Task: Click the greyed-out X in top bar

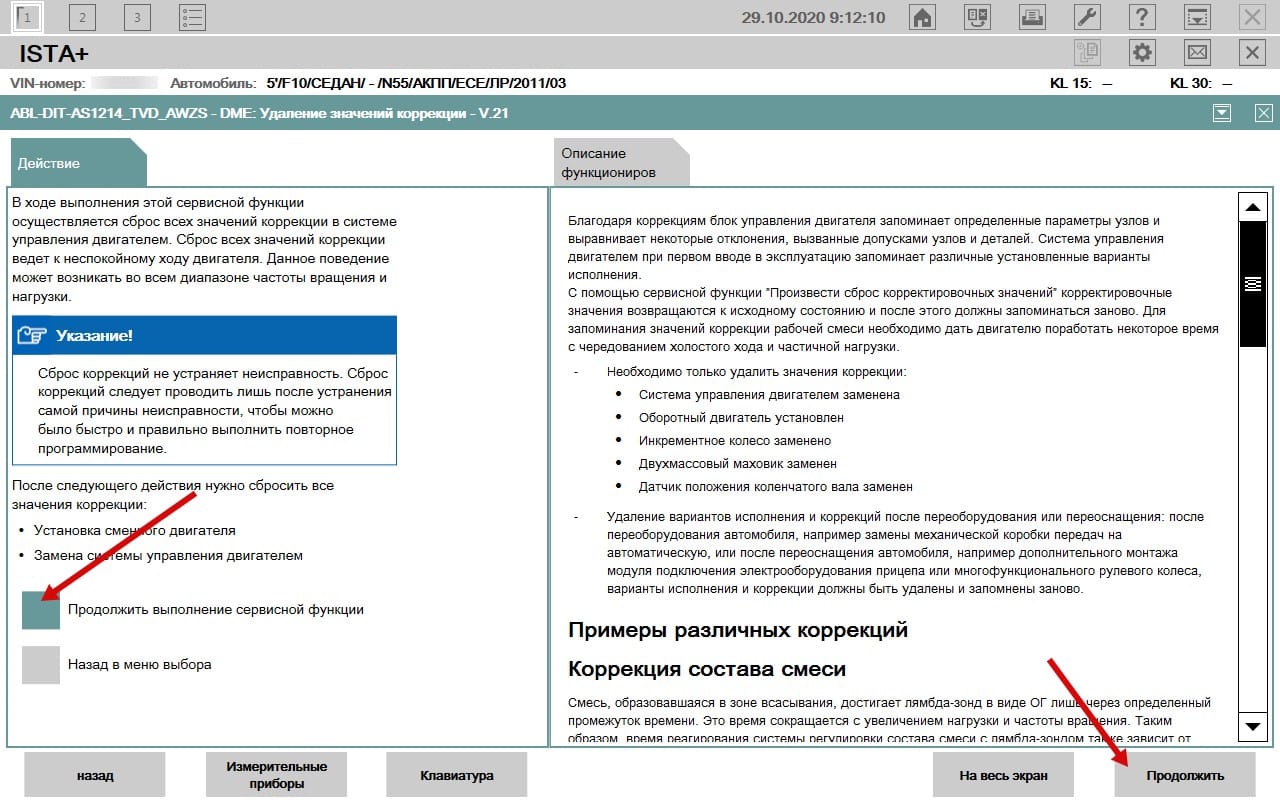Action: pos(1252,17)
